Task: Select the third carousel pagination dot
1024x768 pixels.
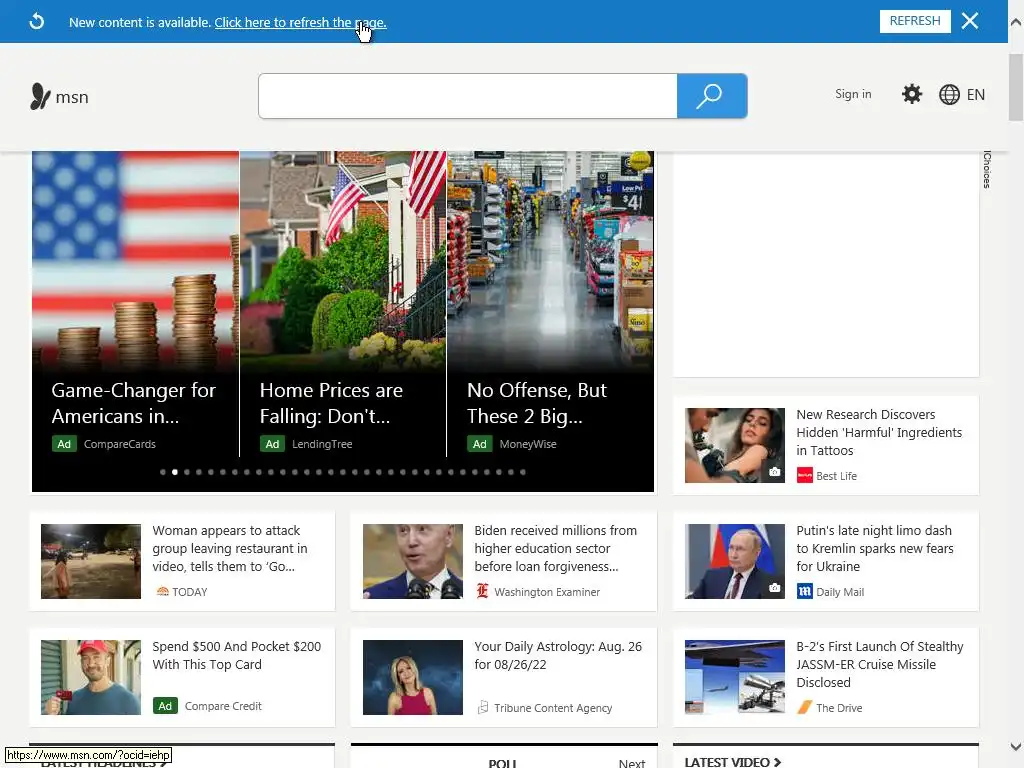Action: pos(187,472)
